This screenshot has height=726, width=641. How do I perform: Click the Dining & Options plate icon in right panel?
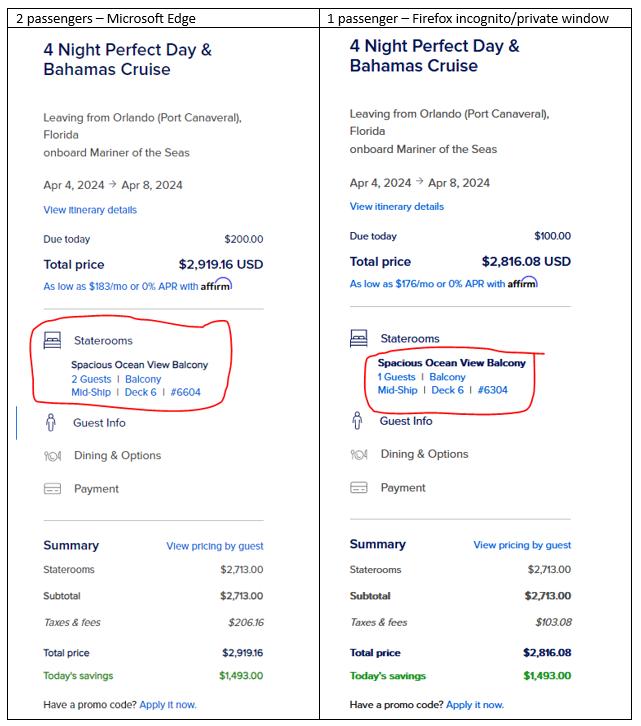(359, 455)
